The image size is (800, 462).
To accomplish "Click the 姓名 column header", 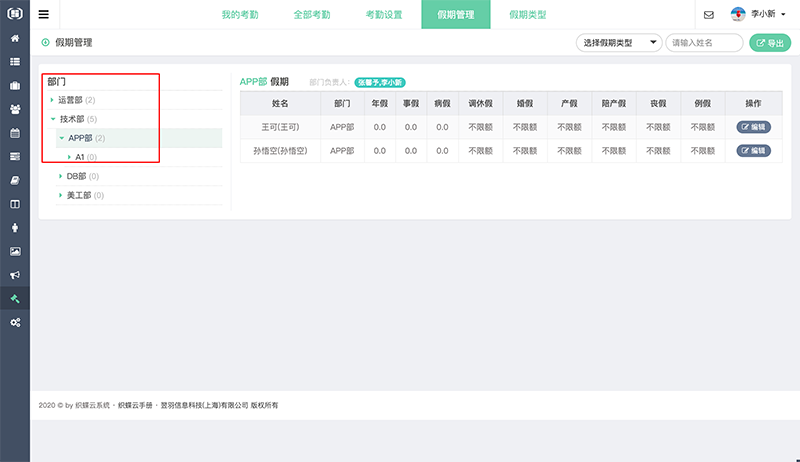I will pyautogui.click(x=280, y=104).
